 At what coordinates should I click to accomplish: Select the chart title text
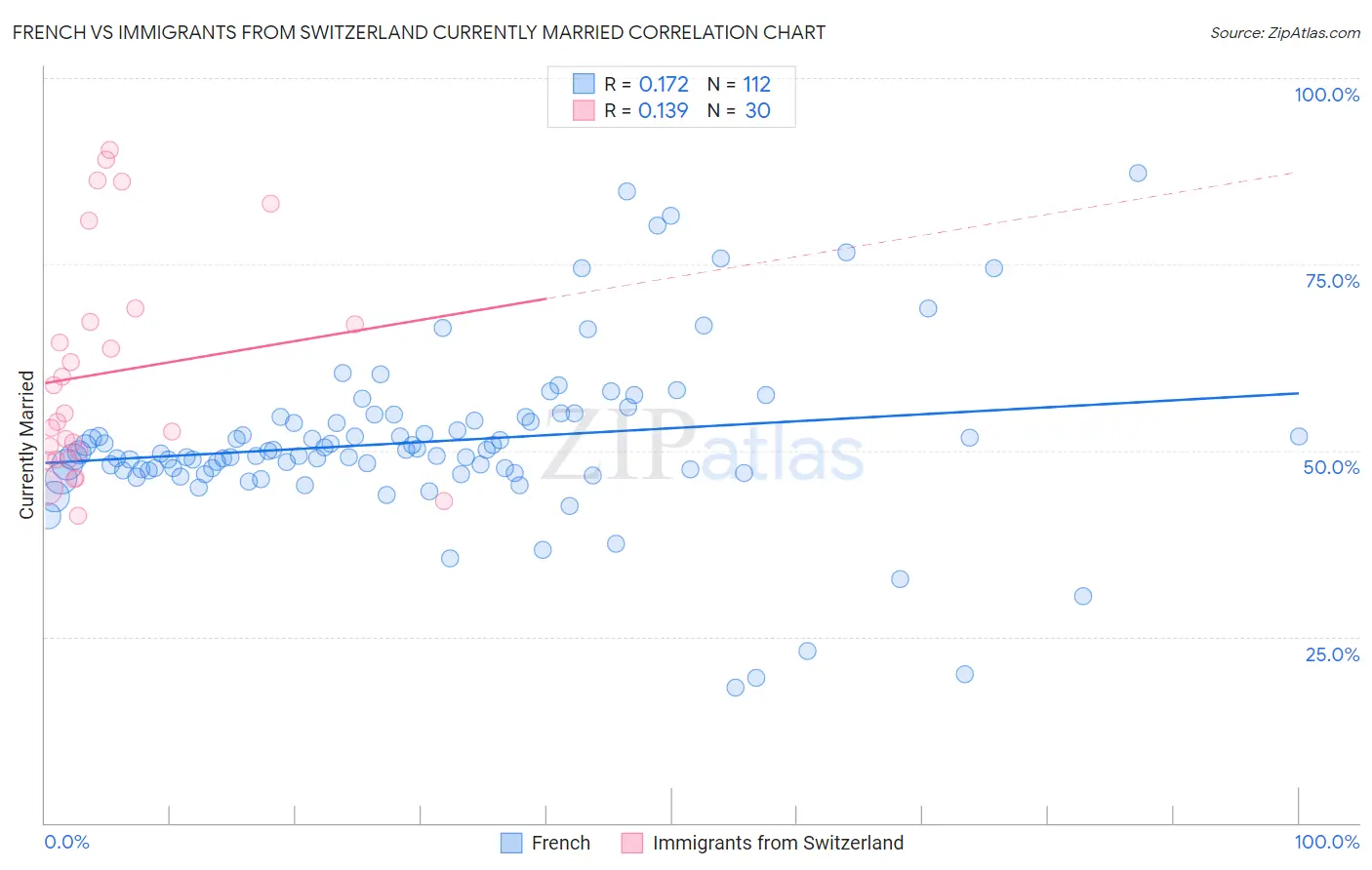pos(419,33)
